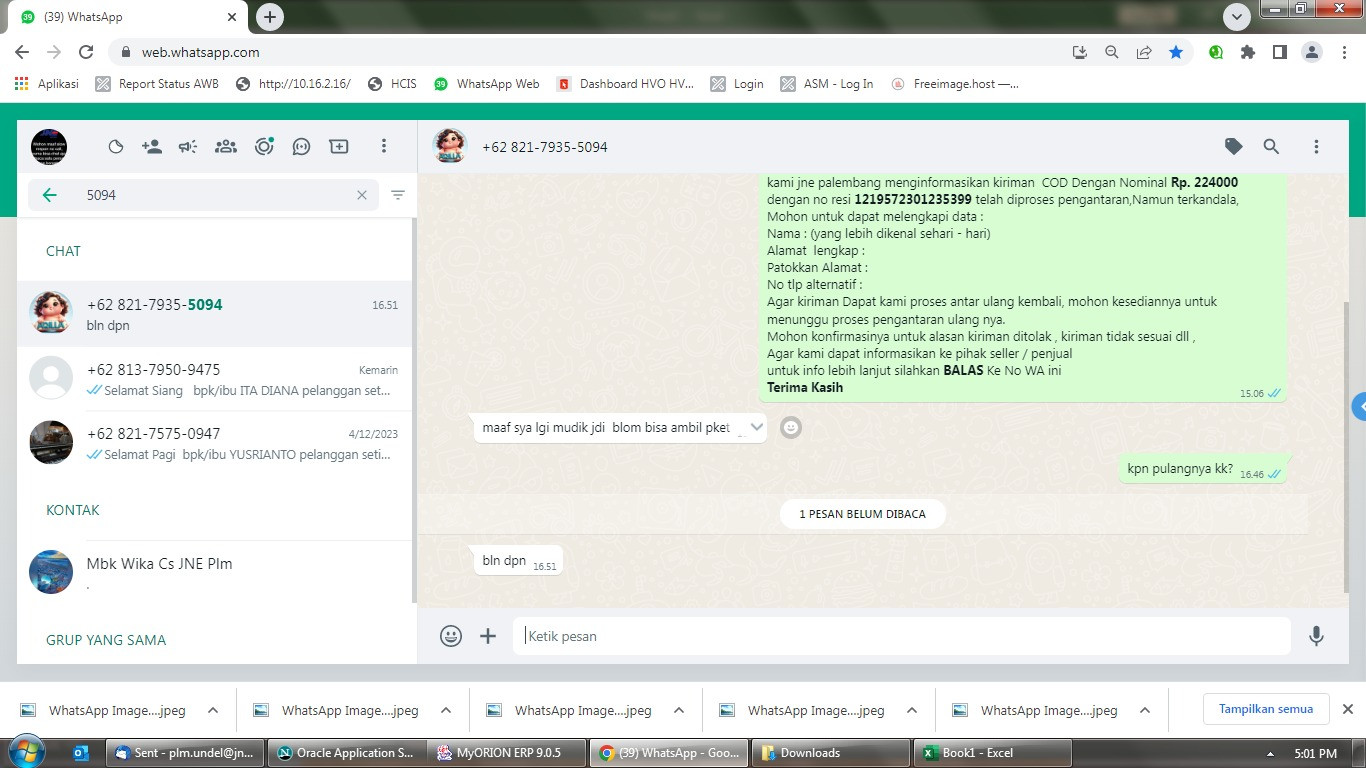Open Chrome profile avatar
The height and width of the screenshot is (768, 1366).
[x=1312, y=52]
